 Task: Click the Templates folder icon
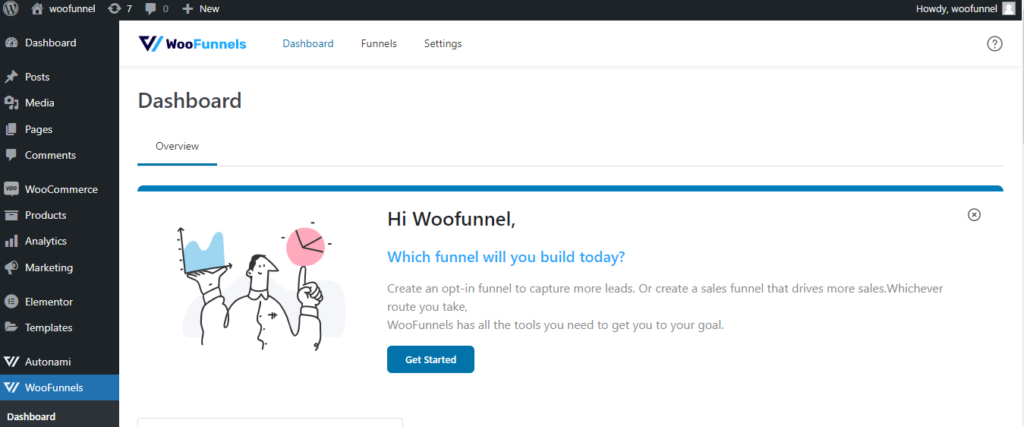point(11,328)
